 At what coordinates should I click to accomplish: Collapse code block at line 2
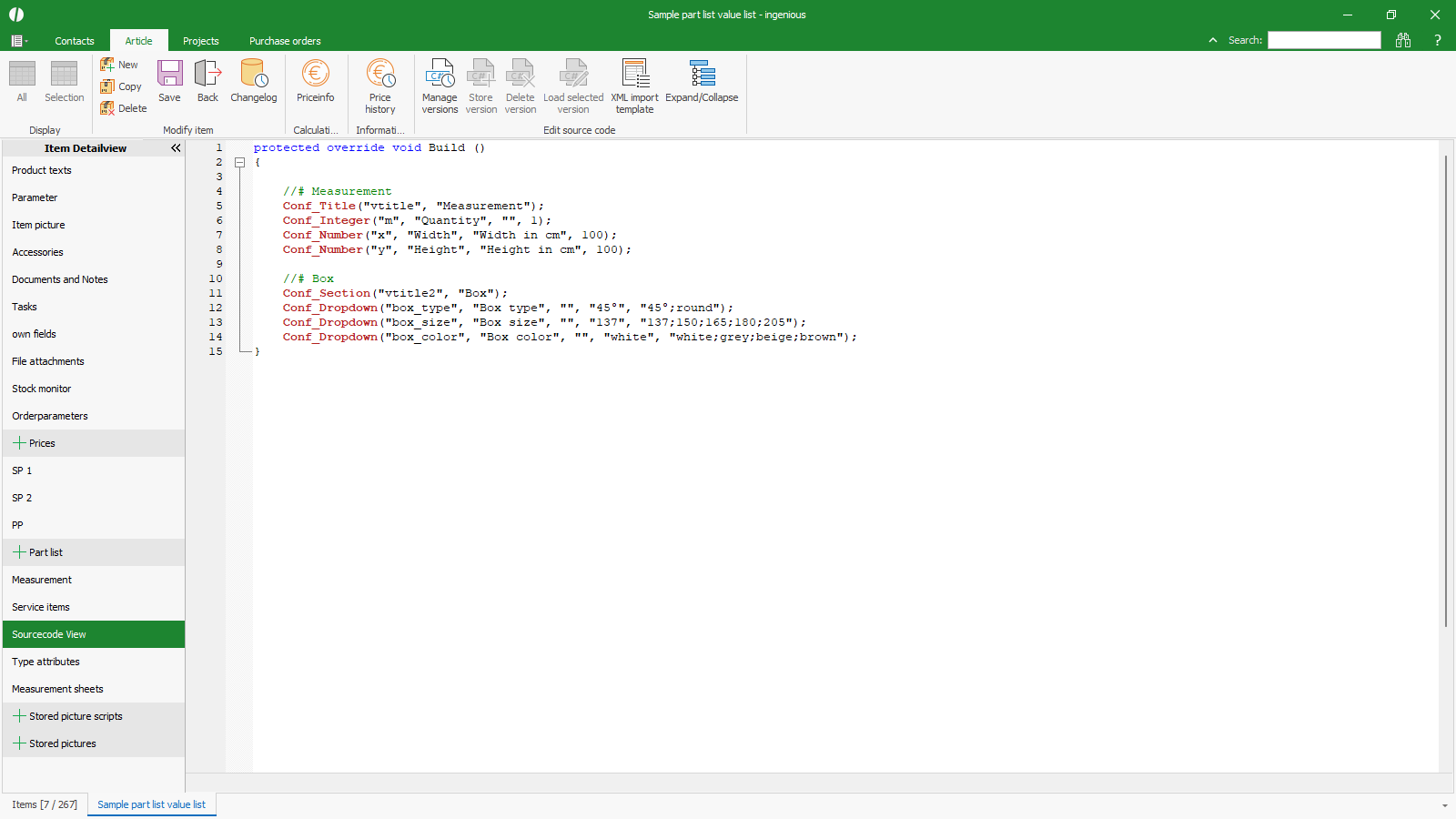coord(240,163)
